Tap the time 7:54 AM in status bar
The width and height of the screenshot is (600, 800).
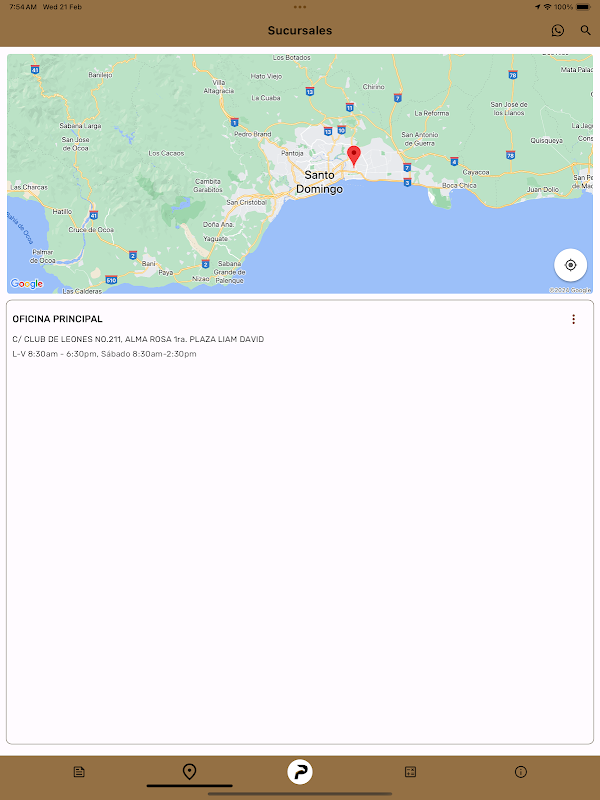coord(23,7)
